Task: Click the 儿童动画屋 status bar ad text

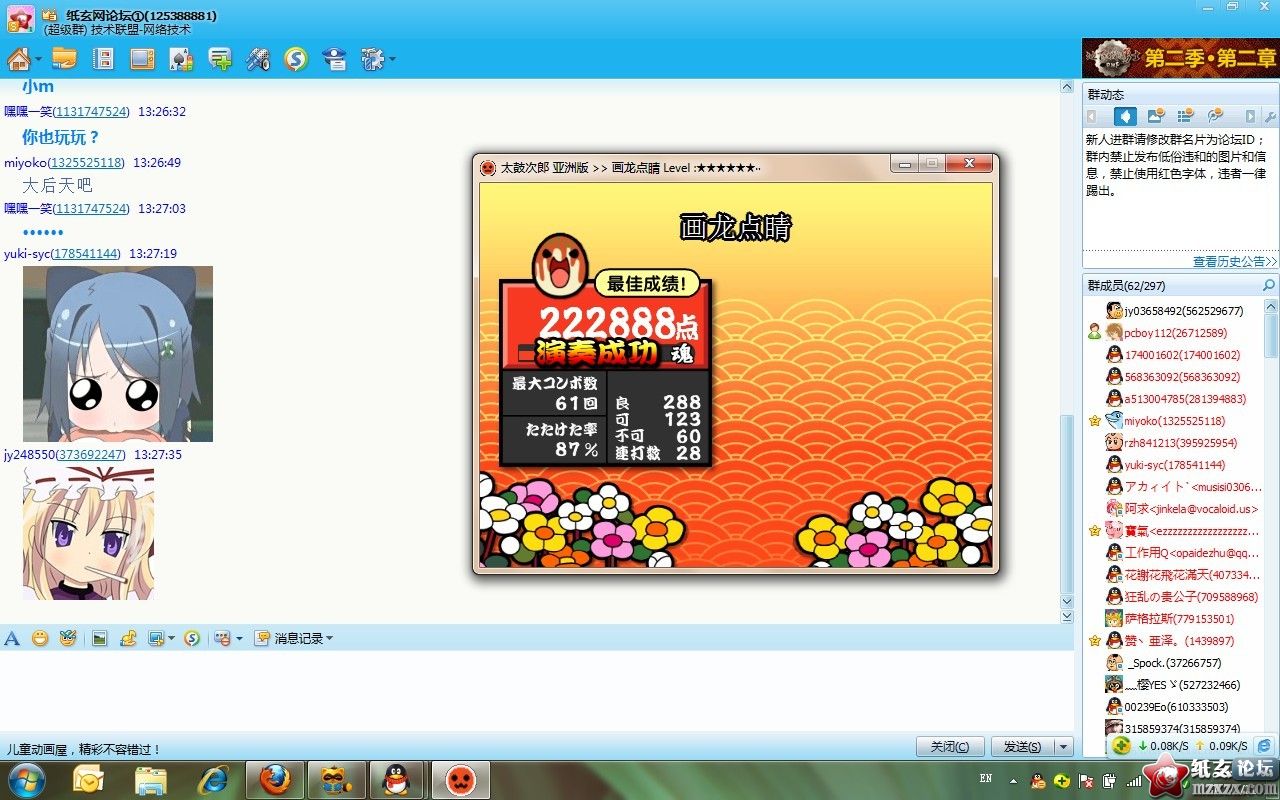Action: 84,749
